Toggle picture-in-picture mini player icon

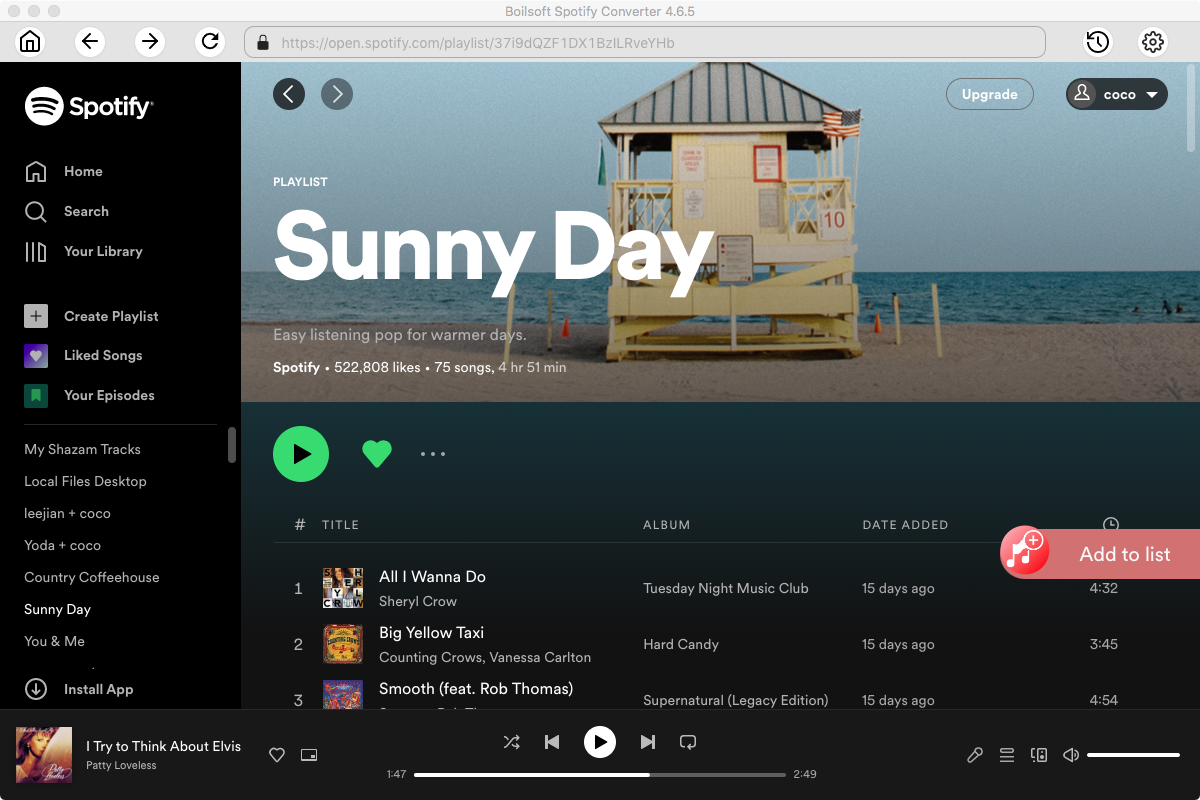309,755
